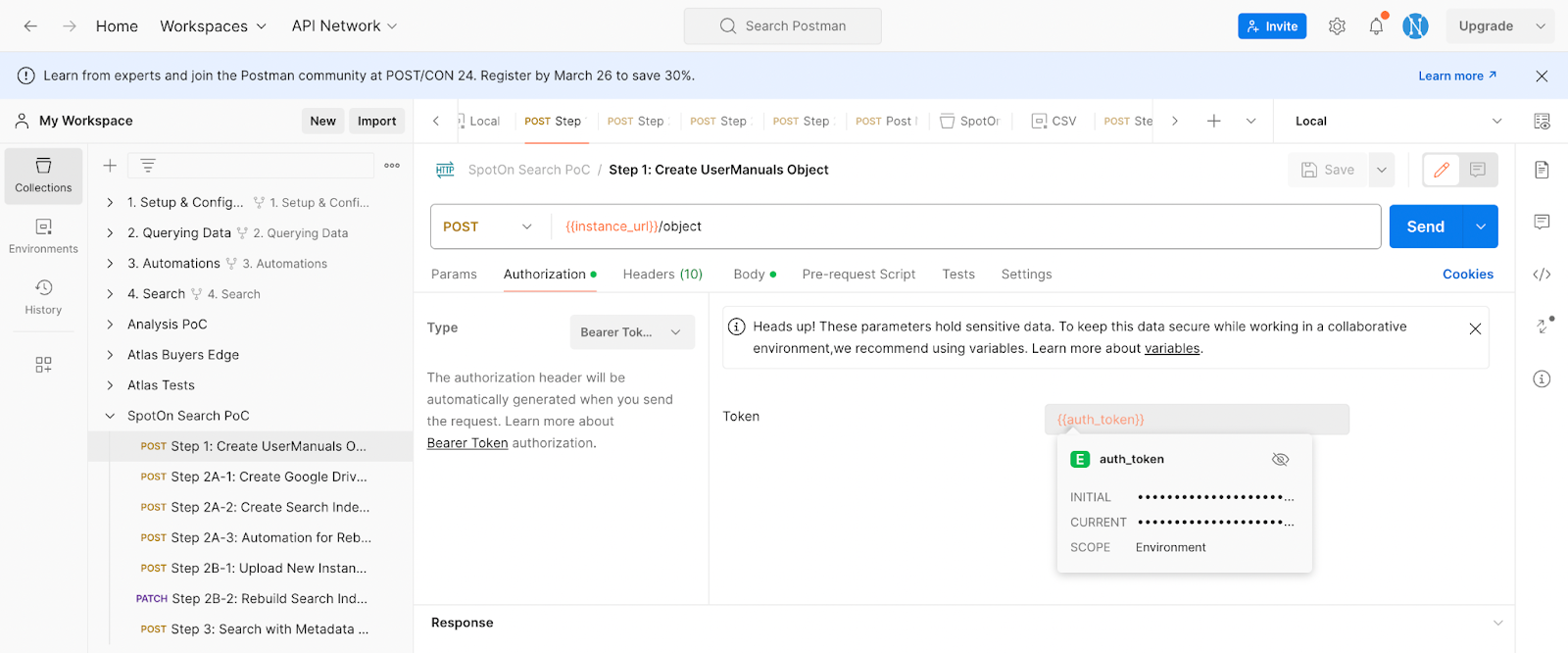Open Collections sidebar panel
Image resolution: width=1568 pixels, height=653 pixels.
pos(43,176)
